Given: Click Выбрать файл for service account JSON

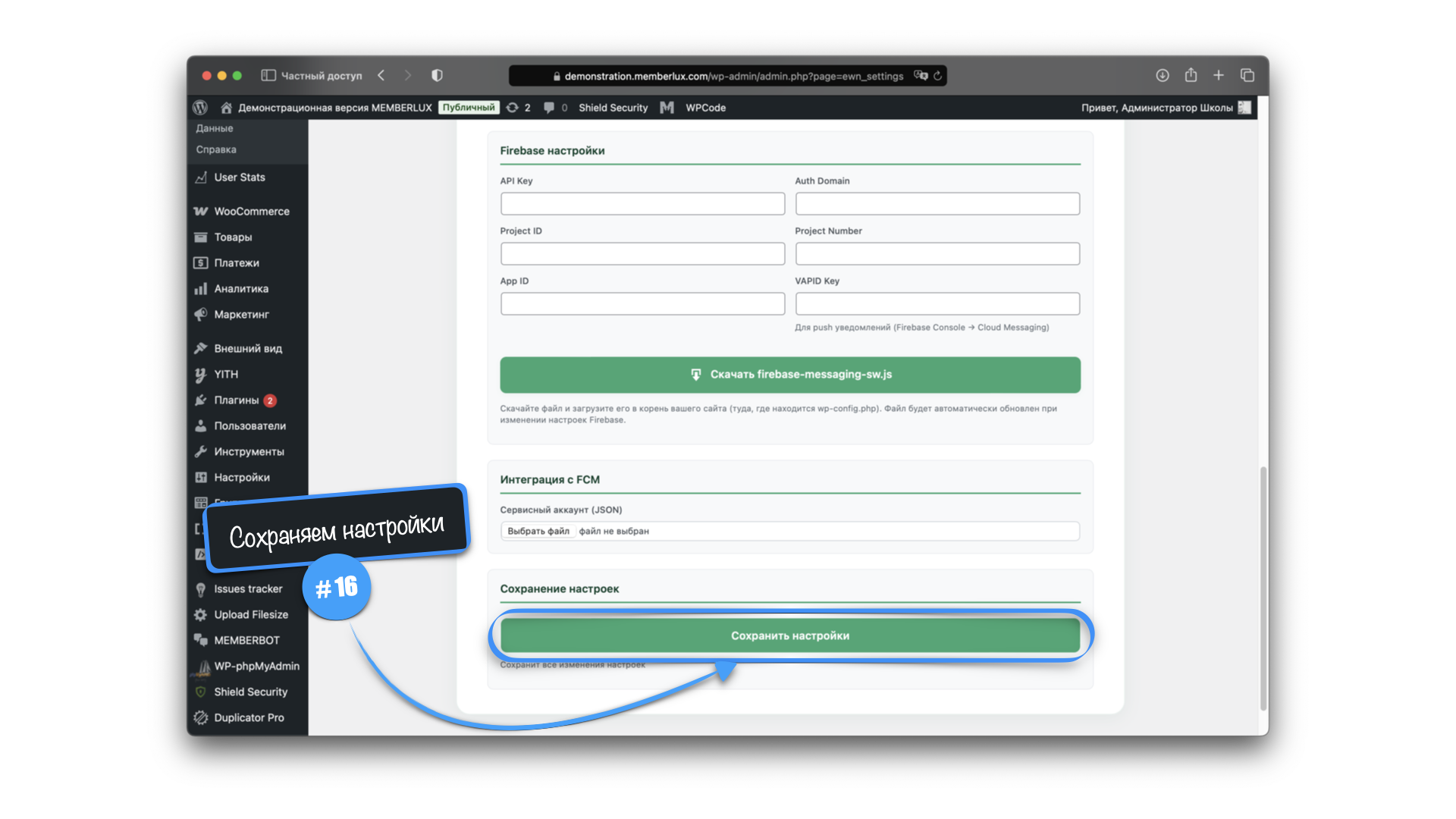Looking at the screenshot, I should pos(538,532).
